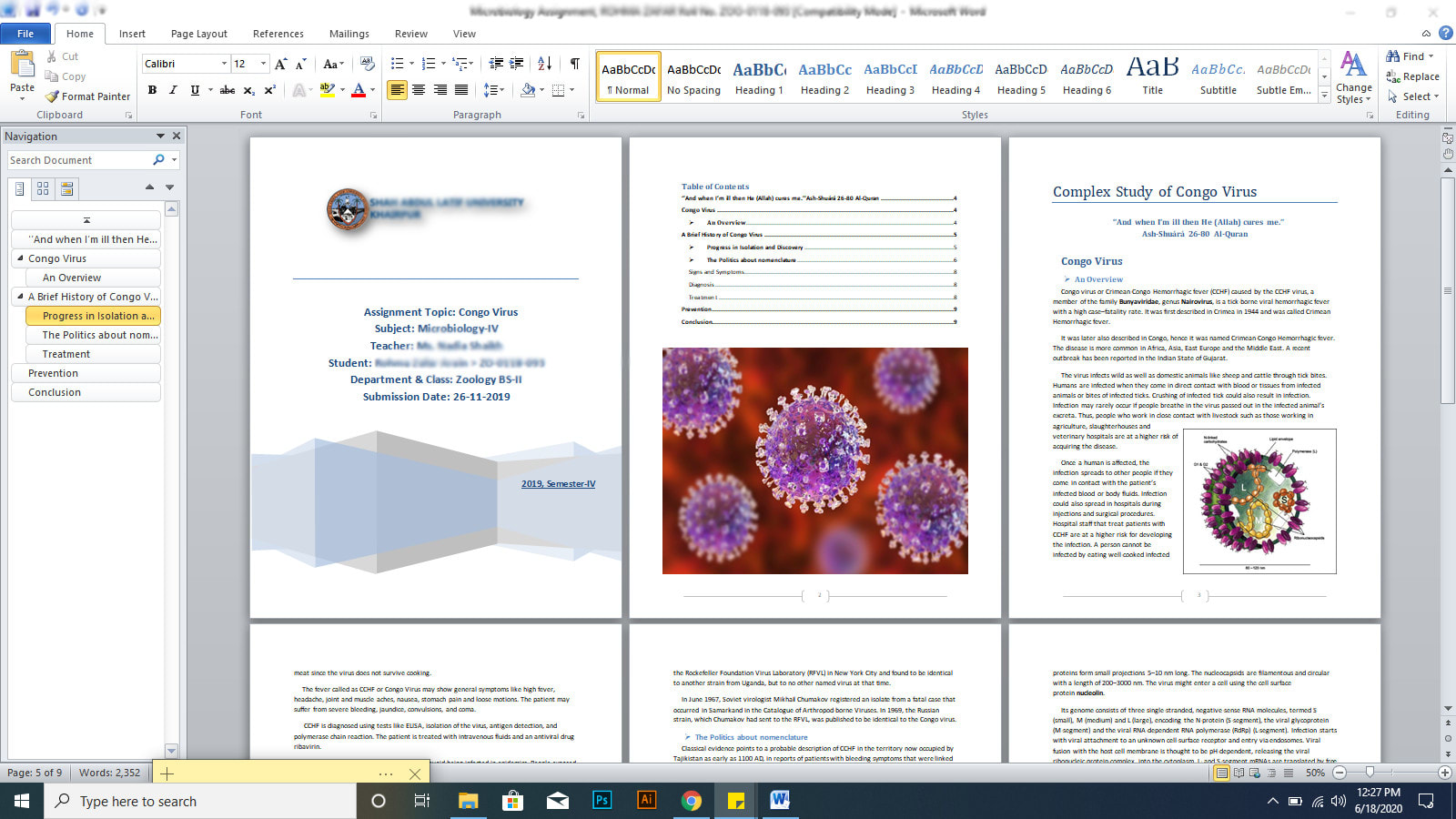
Task: Open the font size dropdown
Action: click(264, 64)
